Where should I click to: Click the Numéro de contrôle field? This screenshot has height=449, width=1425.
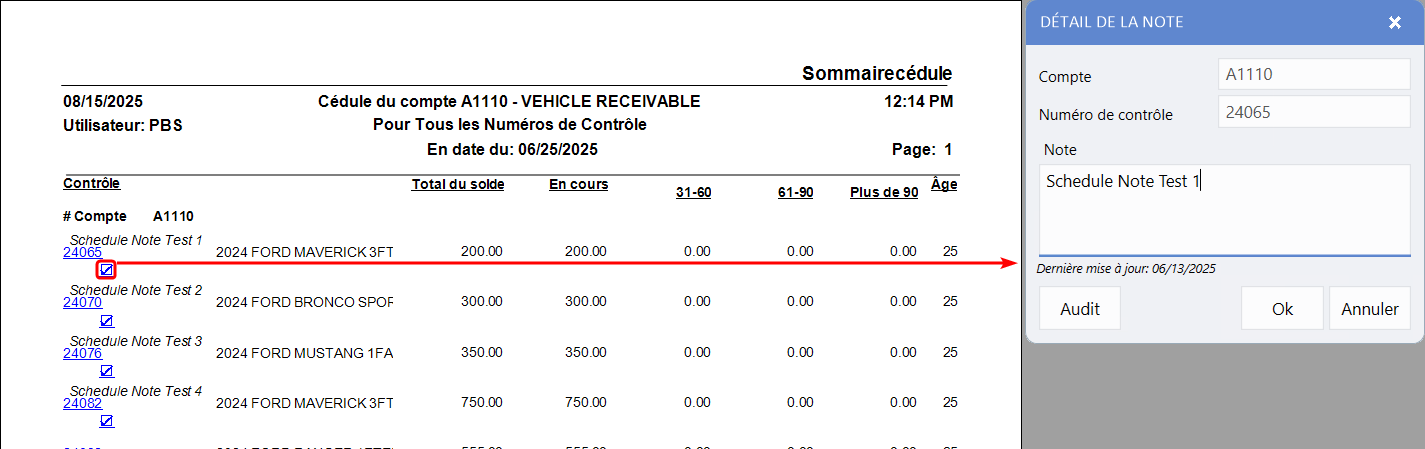click(1313, 113)
